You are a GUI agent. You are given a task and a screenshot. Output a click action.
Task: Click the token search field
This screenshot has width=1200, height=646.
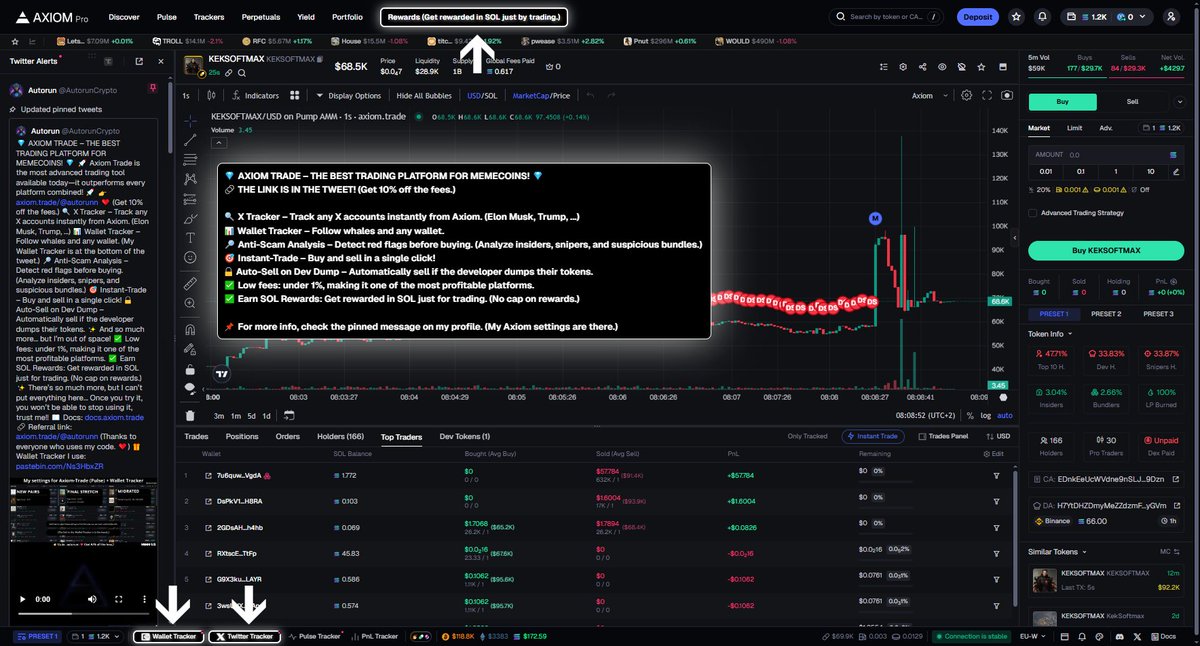[x=887, y=17]
